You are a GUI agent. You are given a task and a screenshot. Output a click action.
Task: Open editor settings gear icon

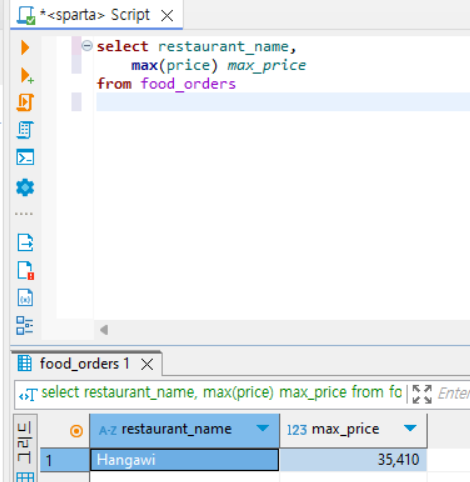(x=25, y=188)
